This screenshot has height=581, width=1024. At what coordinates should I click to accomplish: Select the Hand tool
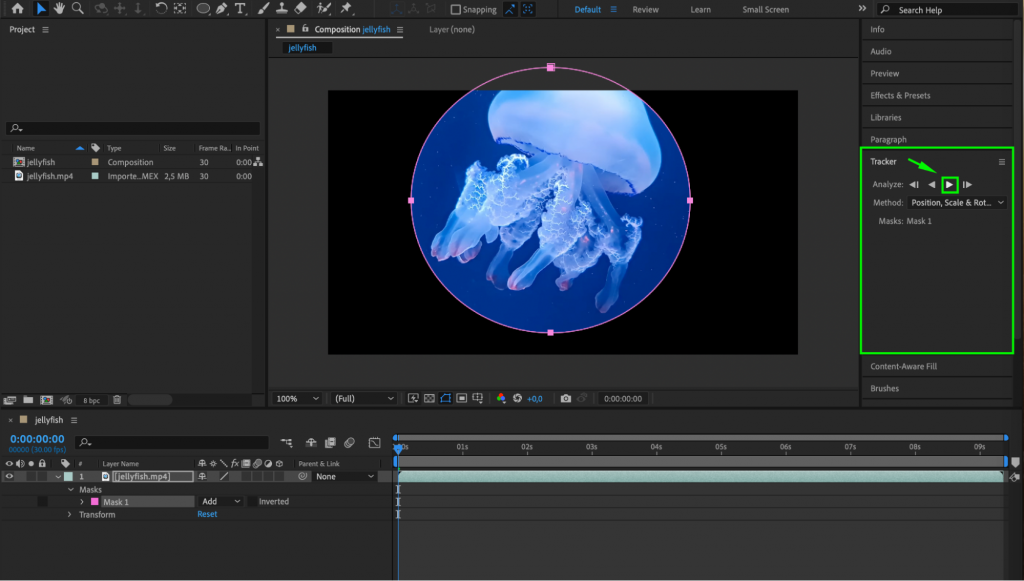point(60,9)
